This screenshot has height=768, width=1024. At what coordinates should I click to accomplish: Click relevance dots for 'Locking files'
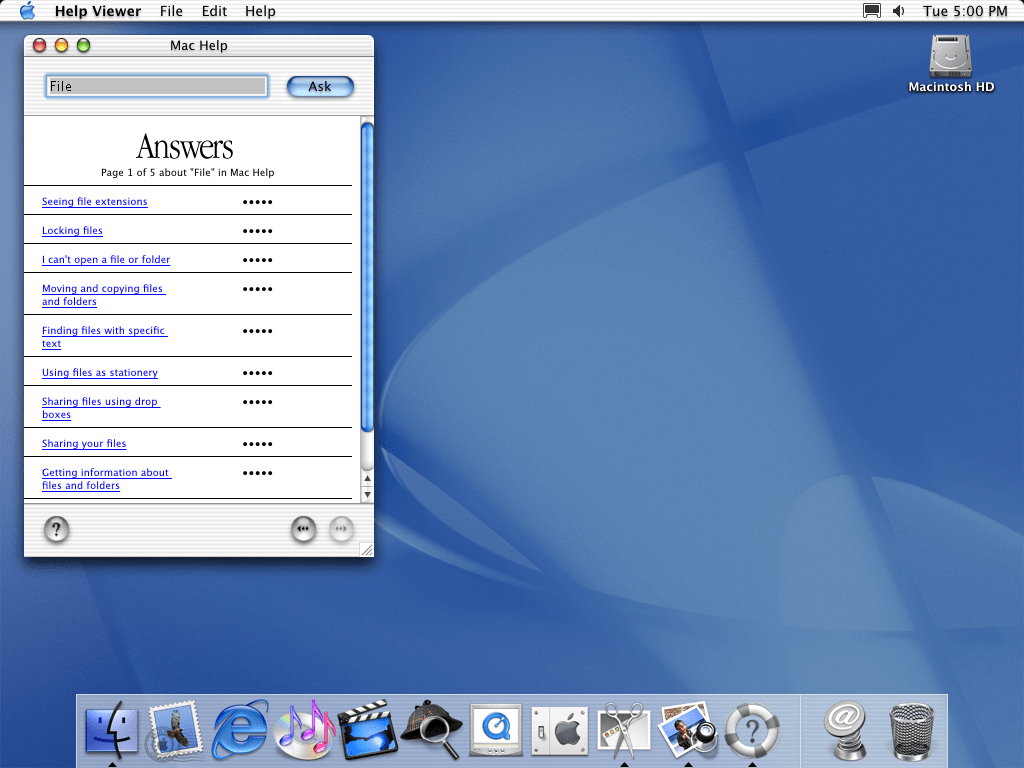(257, 231)
